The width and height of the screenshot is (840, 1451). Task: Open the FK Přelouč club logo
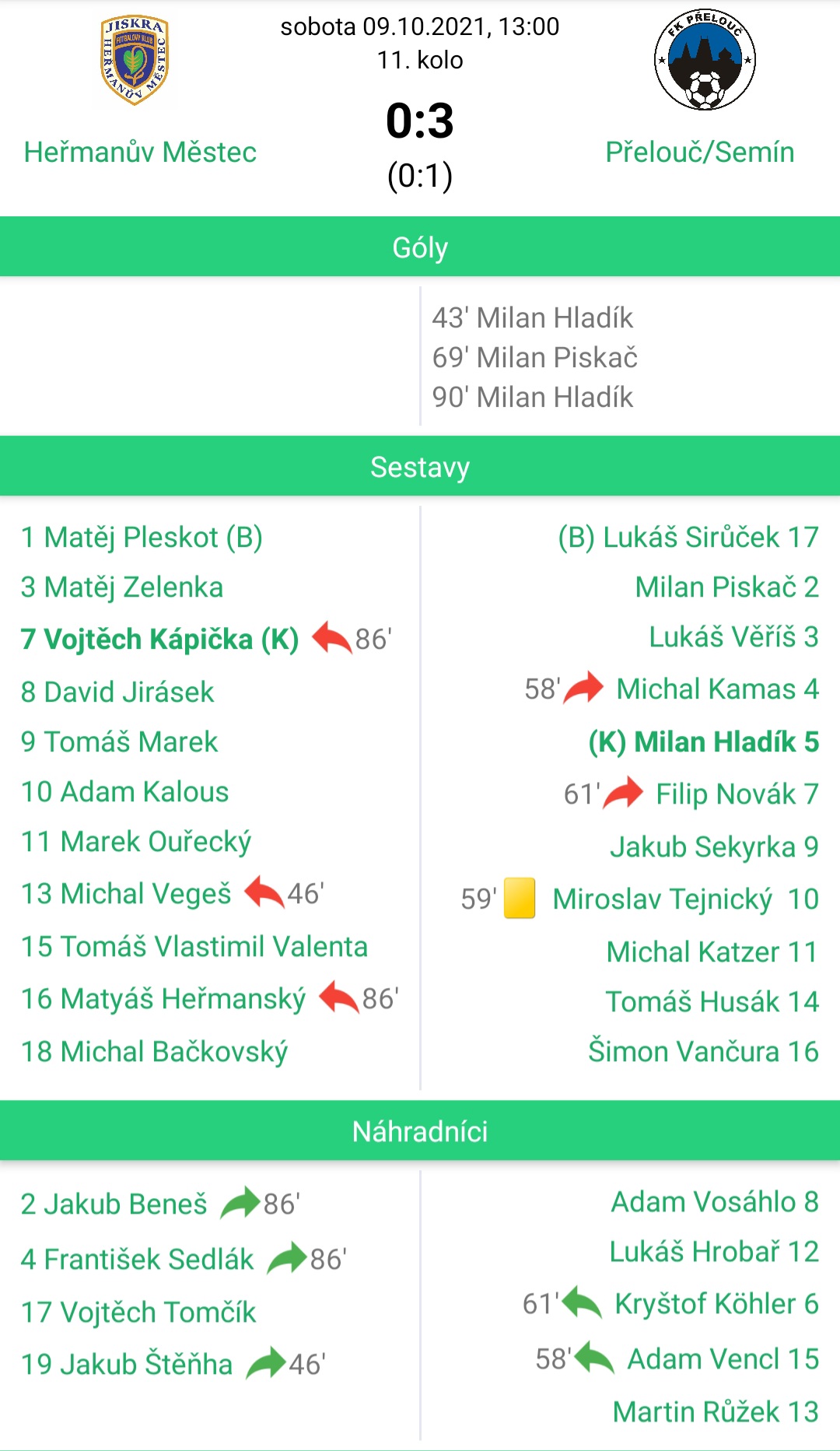[x=705, y=60]
